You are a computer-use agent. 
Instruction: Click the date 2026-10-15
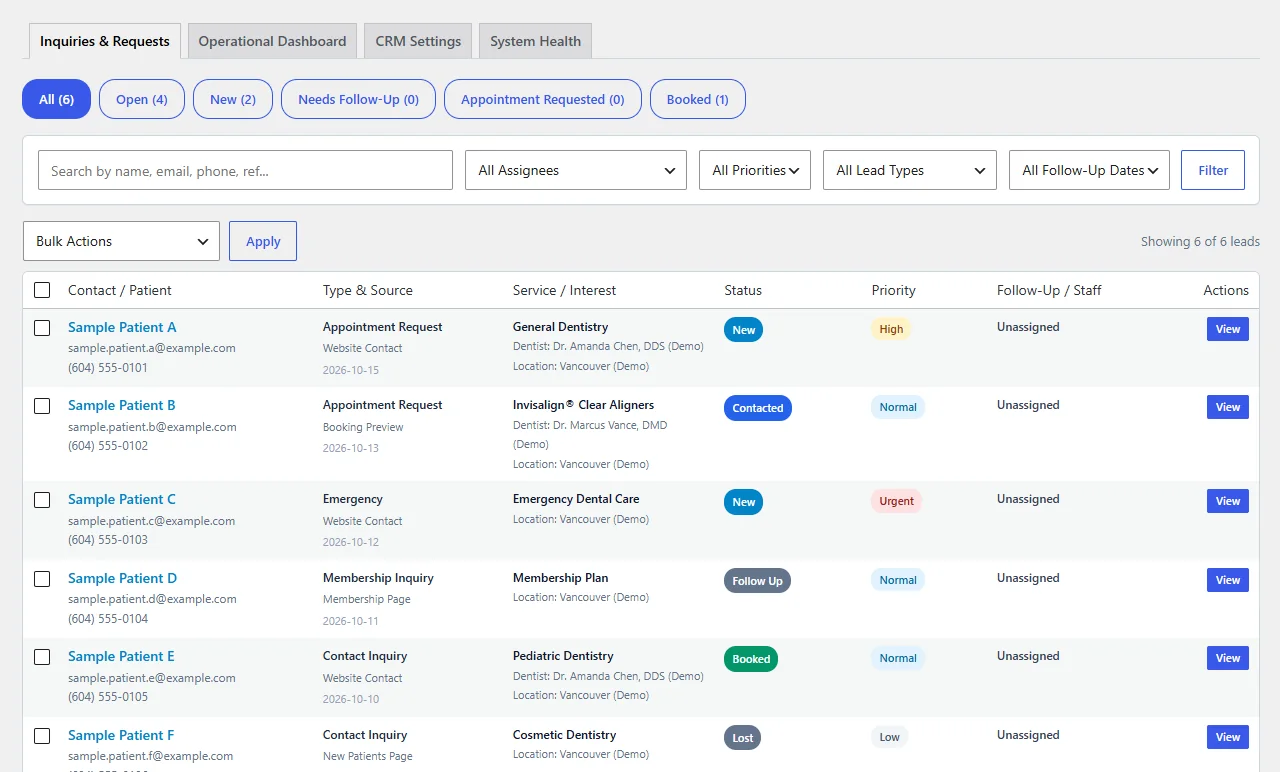pyautogui.click(x=351, y=370)
